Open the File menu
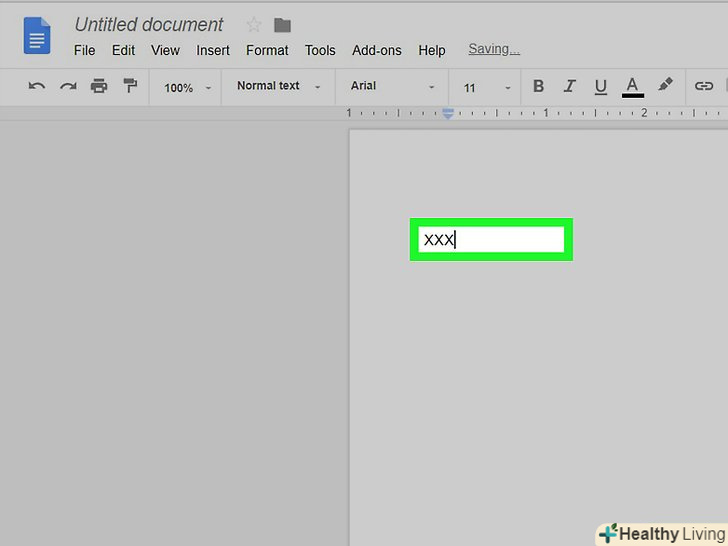The width and height of the screenshot is (728, 546). [x=84, y=50]
